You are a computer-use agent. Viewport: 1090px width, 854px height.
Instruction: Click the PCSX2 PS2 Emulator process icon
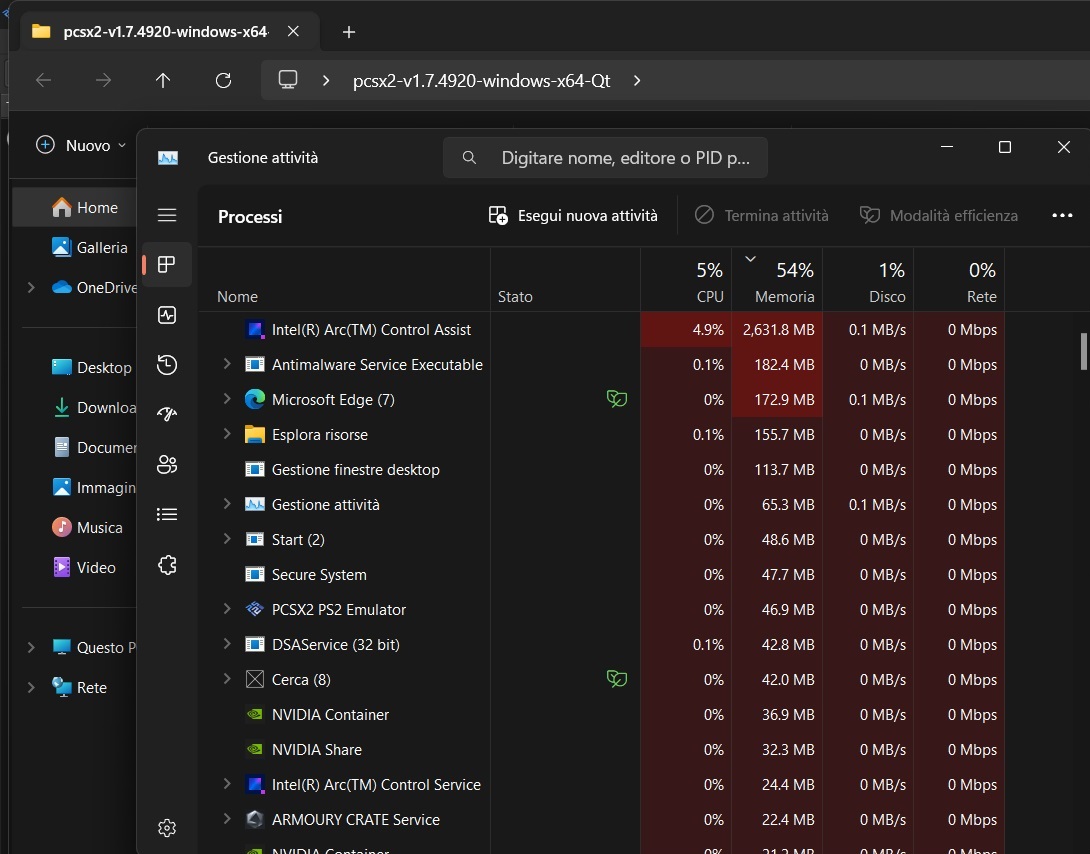pyautogui.click(x=255, y=609)
